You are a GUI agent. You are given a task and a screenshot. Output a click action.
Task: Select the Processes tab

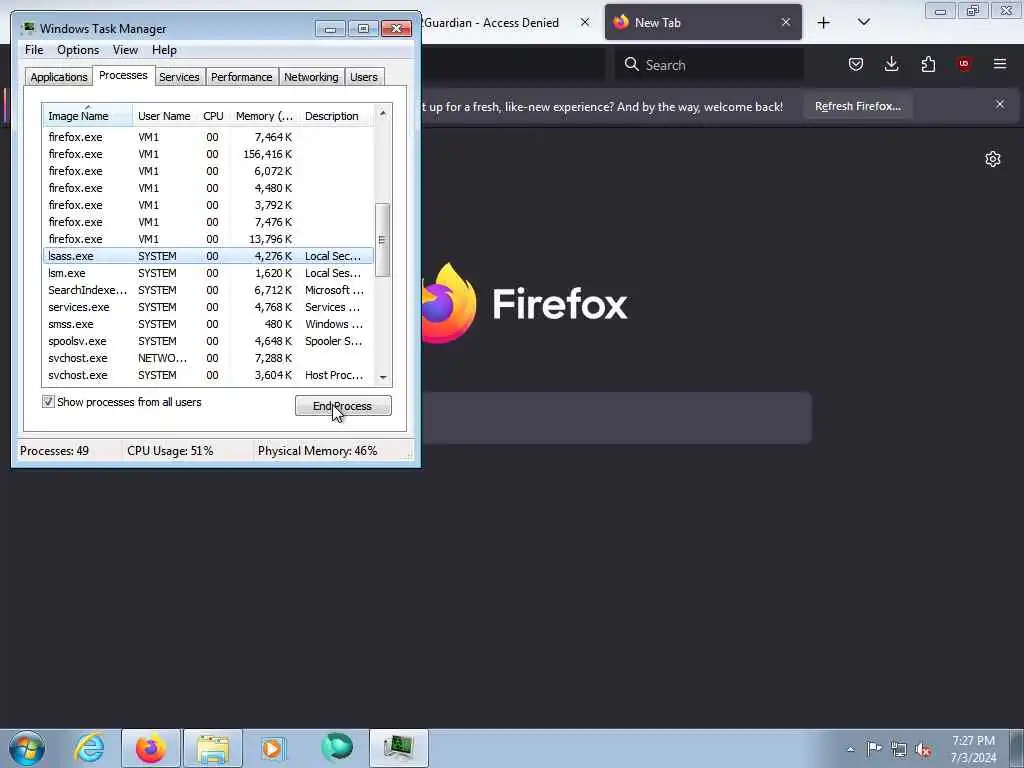point(123,75)
